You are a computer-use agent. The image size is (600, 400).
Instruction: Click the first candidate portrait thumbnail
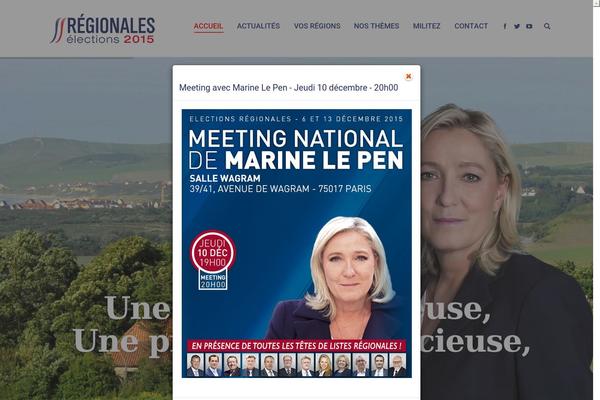click(195, 365)
